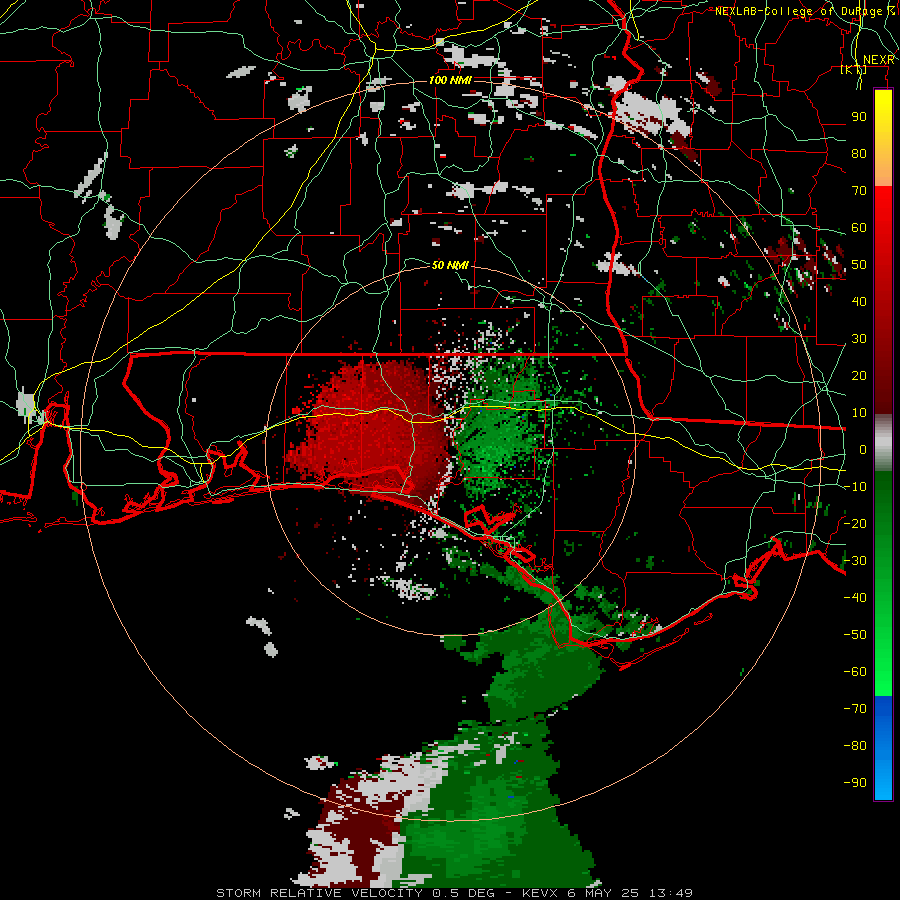Click the KT units label above the scale
The width and height of the screenshot is (900, 900).
[x=854, y=69]
